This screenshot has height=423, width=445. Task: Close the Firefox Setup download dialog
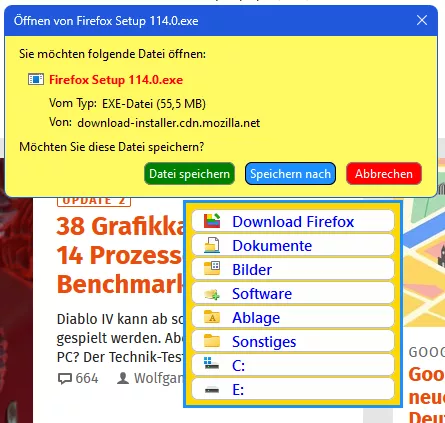coord(422,20)
